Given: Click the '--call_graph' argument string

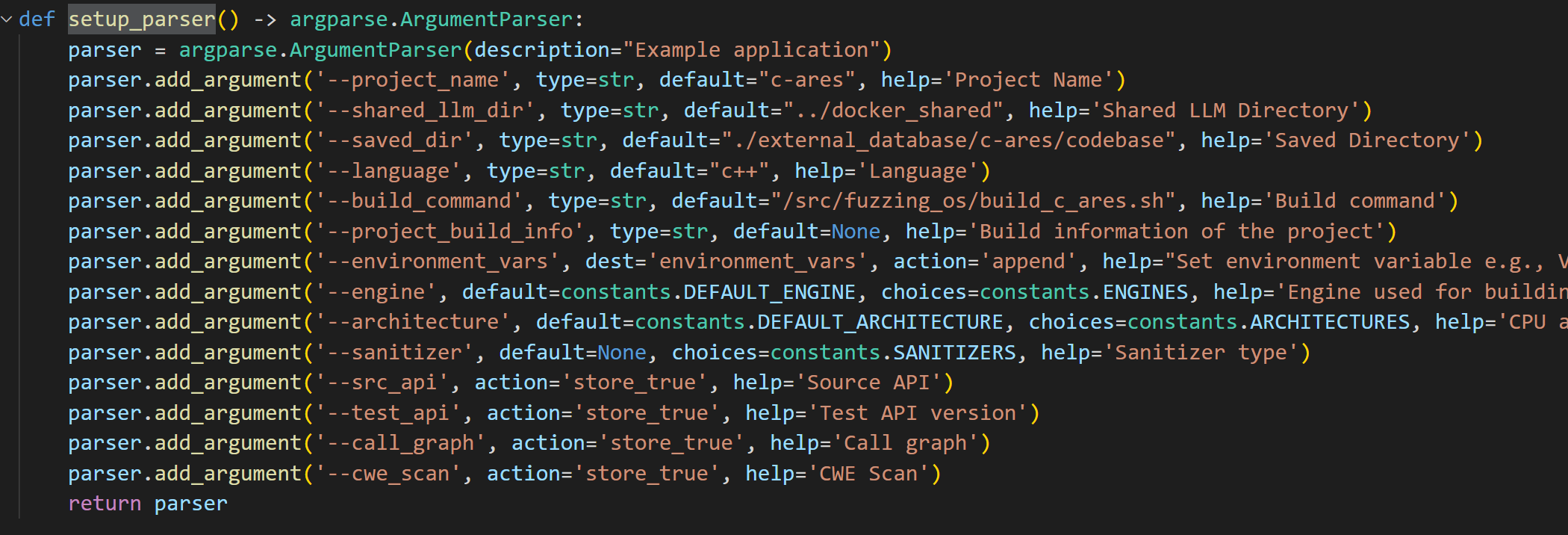Looking at the screenshot, I should [x=400, y=443].
